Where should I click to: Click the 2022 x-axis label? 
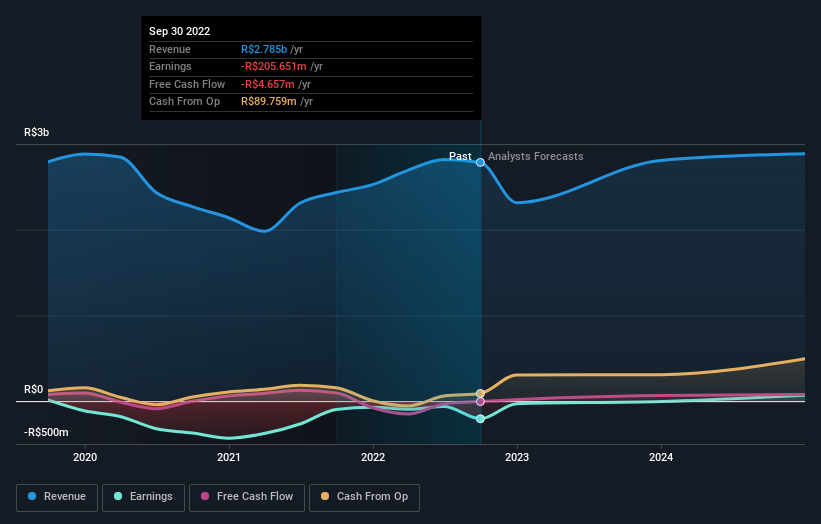tap(373, 457)
